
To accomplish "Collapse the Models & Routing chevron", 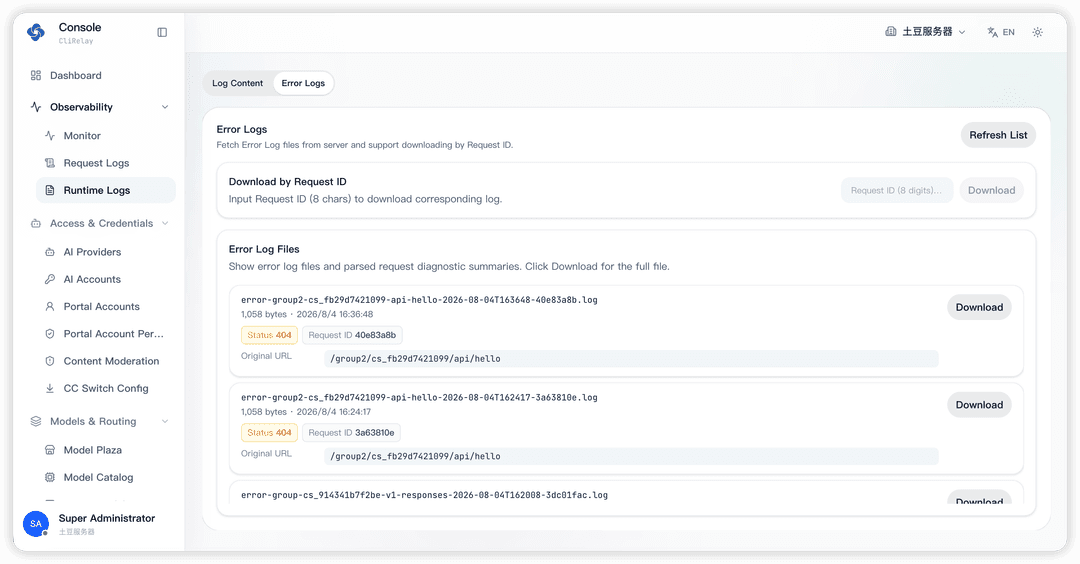I will [165, 421].
